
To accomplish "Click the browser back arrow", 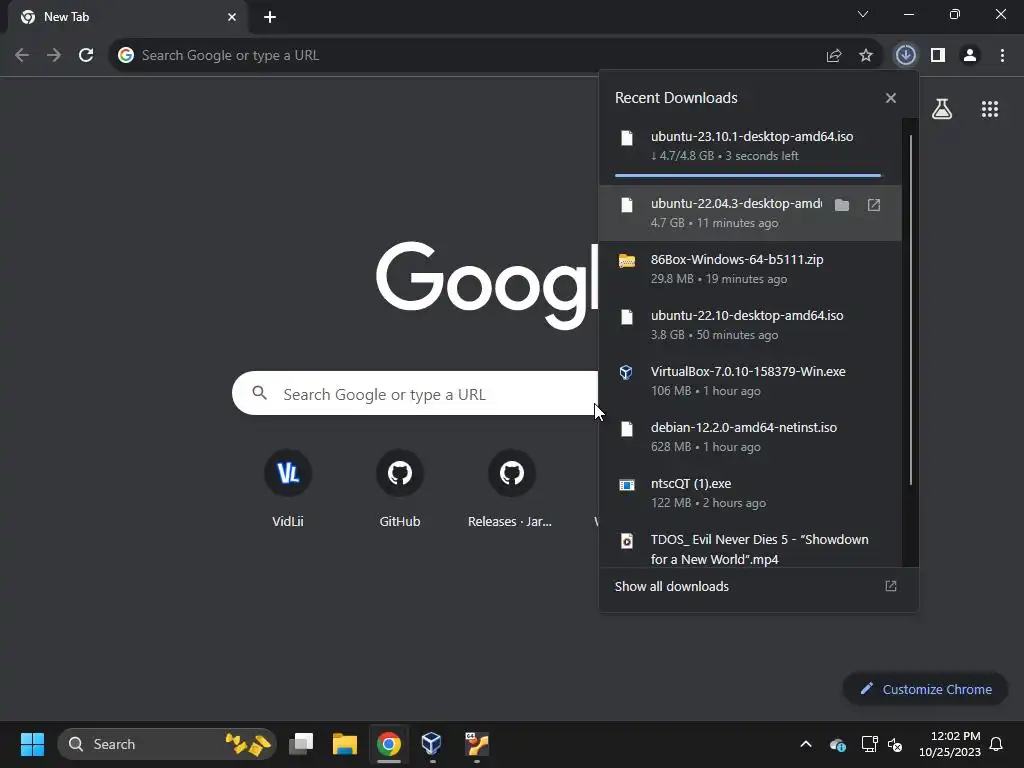I will click(x=22, y=56).
